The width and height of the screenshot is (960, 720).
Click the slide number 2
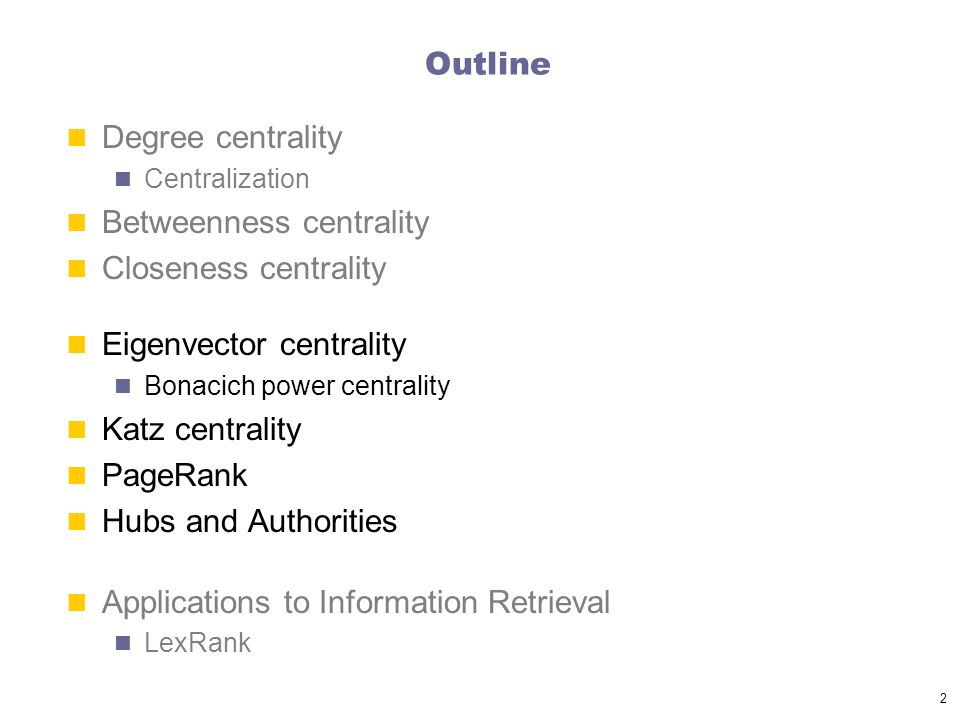coord(943,699)
